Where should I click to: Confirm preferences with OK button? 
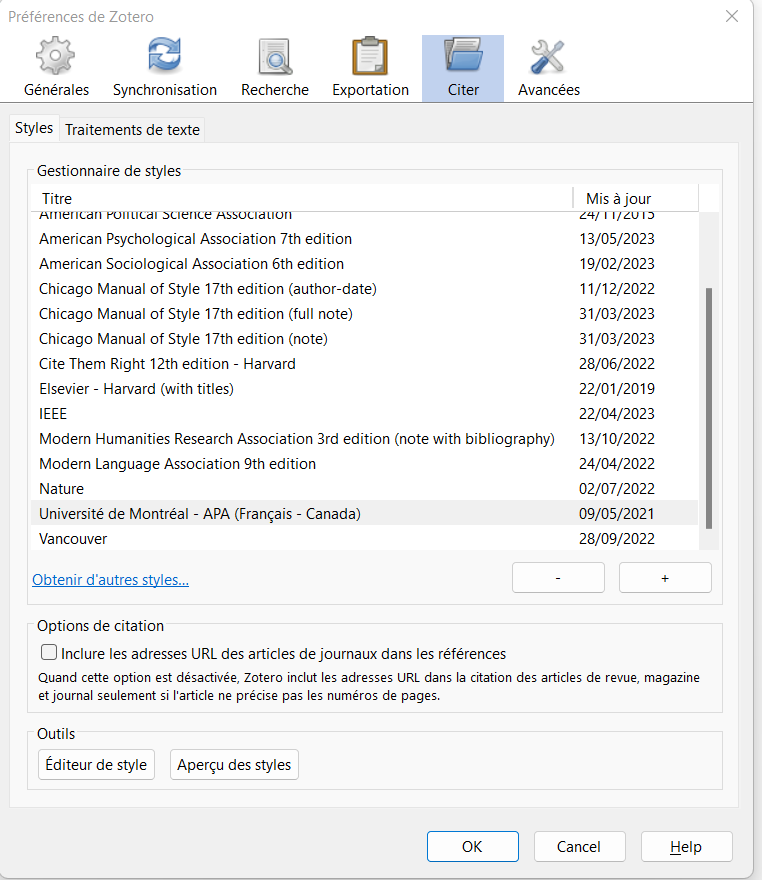point(472,846)
